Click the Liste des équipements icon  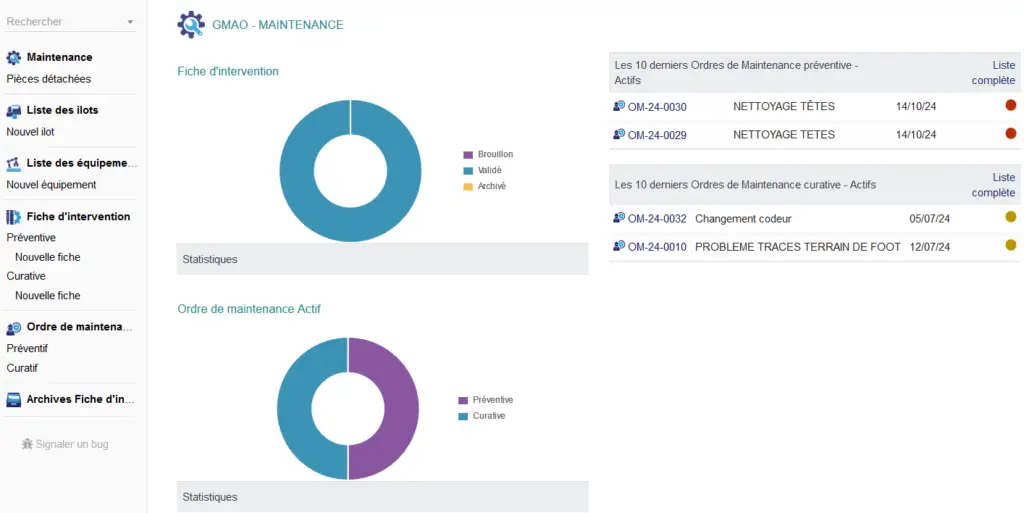[x=14, y=164]
